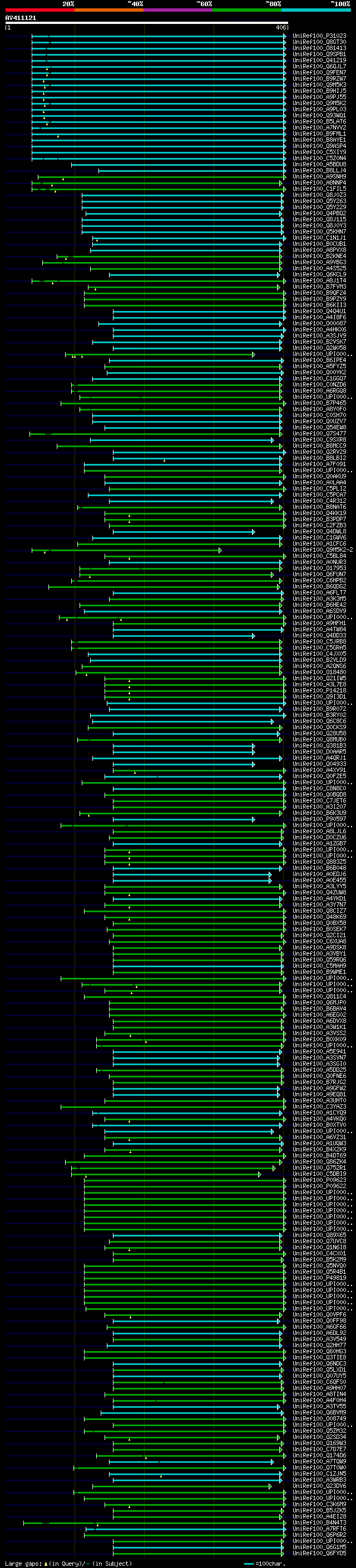Open hit UniRef100_C4R312

pos(319,501)
